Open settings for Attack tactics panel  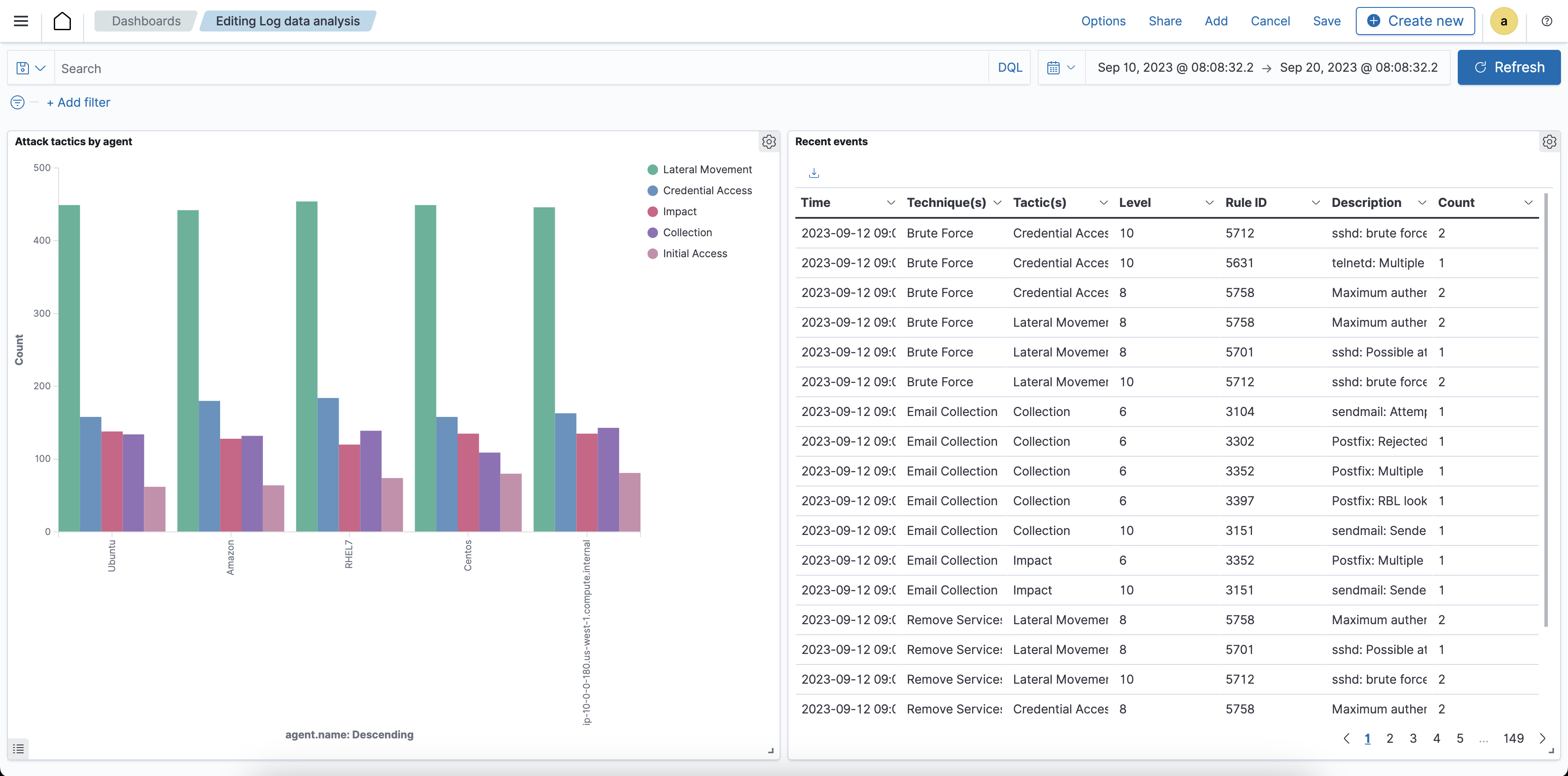point(769,141)
